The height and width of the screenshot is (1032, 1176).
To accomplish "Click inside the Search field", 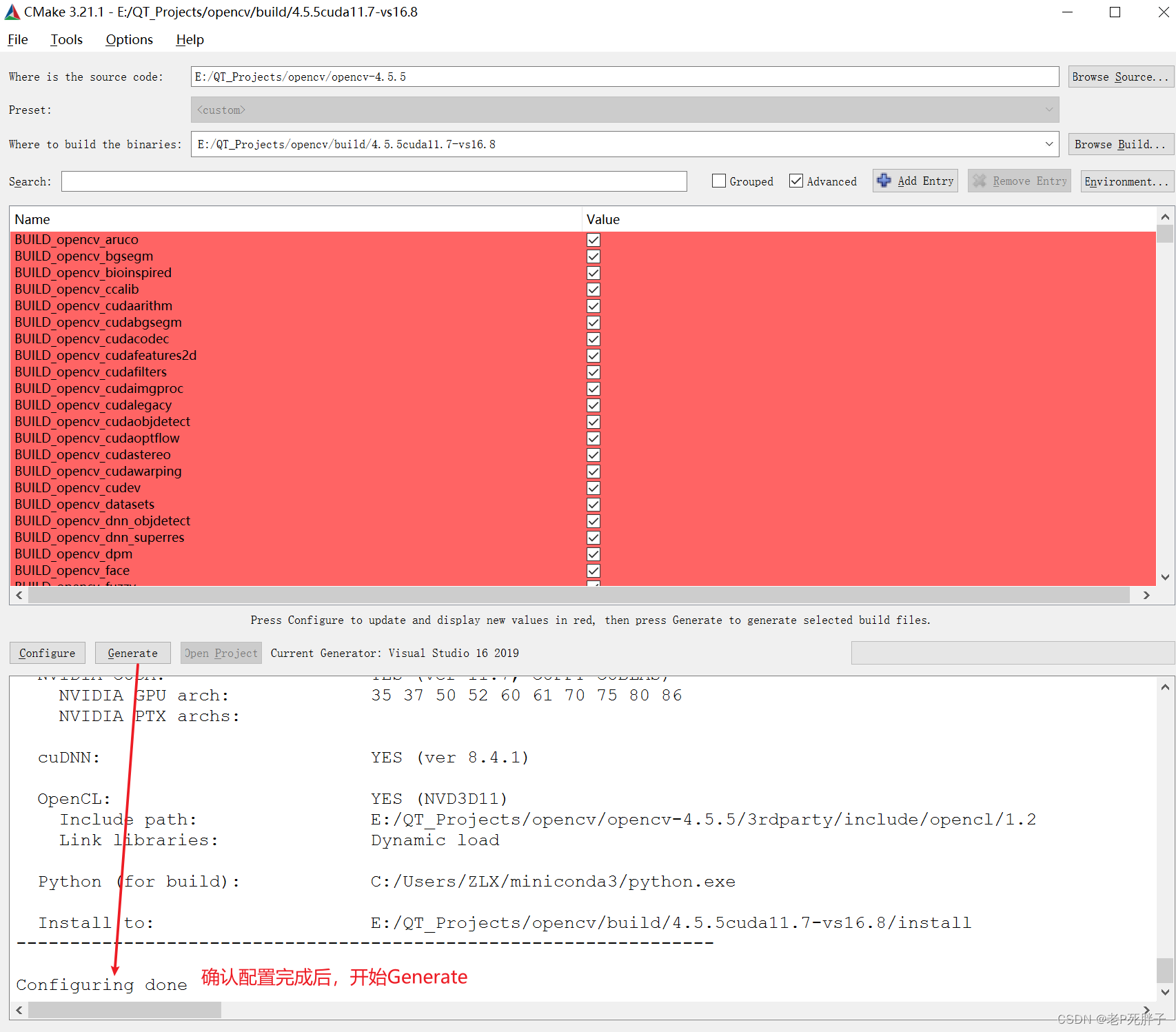I will point(372,181).
